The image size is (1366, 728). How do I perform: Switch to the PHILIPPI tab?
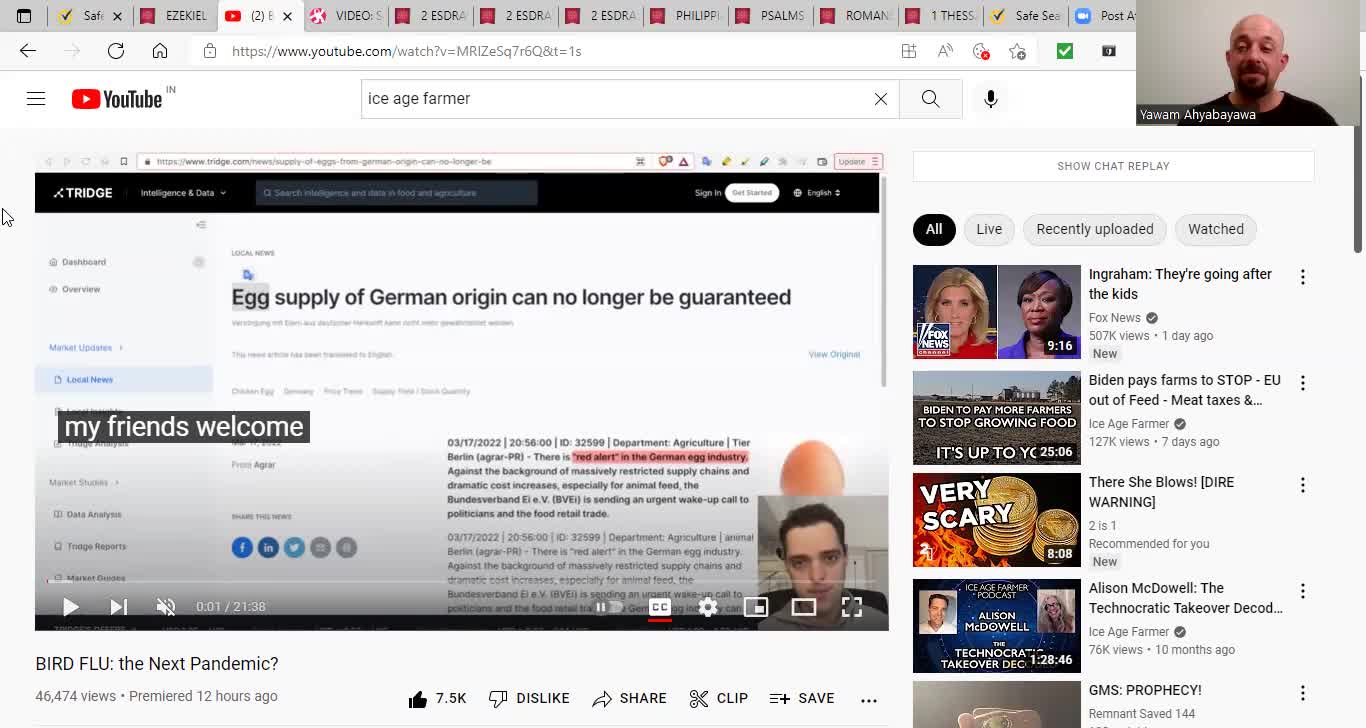pyautogui.click(x=685, y=16)
